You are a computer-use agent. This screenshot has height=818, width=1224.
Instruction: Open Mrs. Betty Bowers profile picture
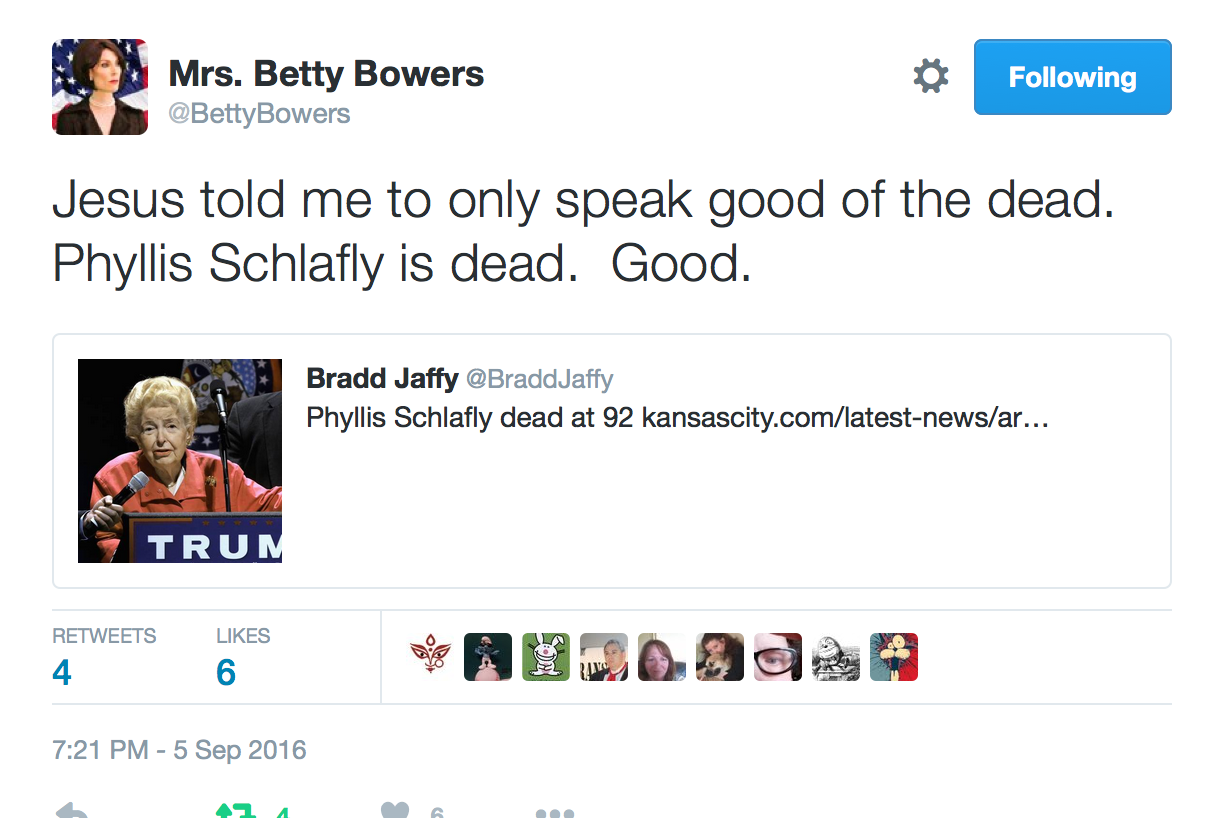pos(100,87)
